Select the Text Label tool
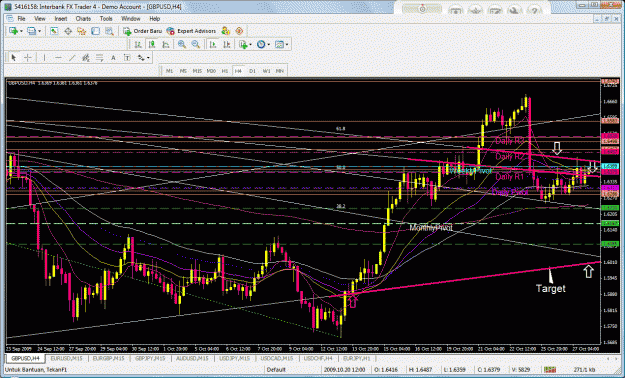Viewport: 625px width, 378px height. coord(127,58)
